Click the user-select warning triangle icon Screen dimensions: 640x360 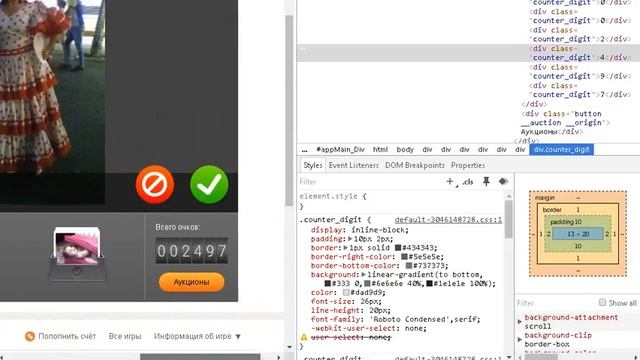(x=304, y=337)
